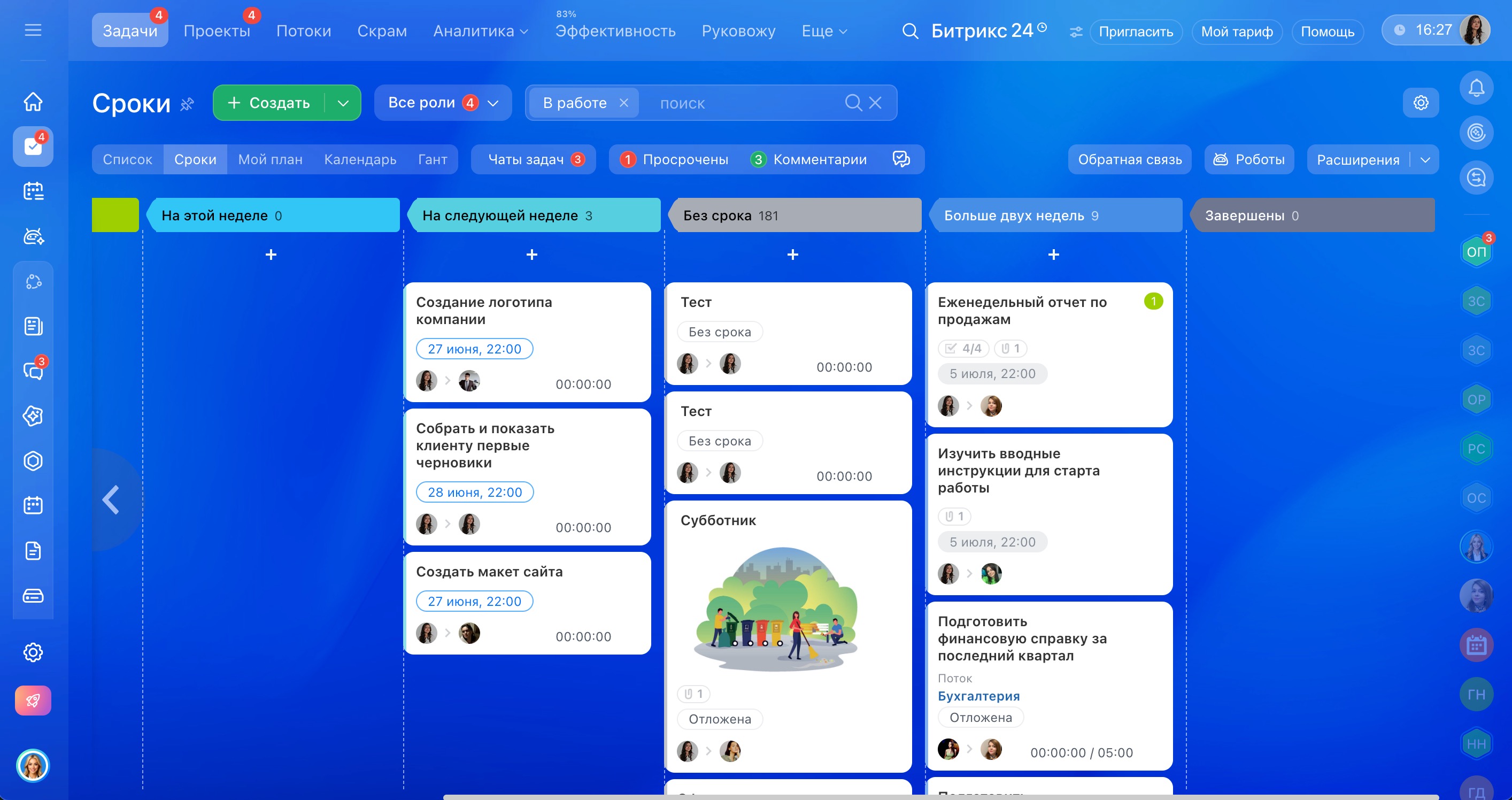Click the attachment counter on Субботник card

pyautogui.click(x=694, y=694)
